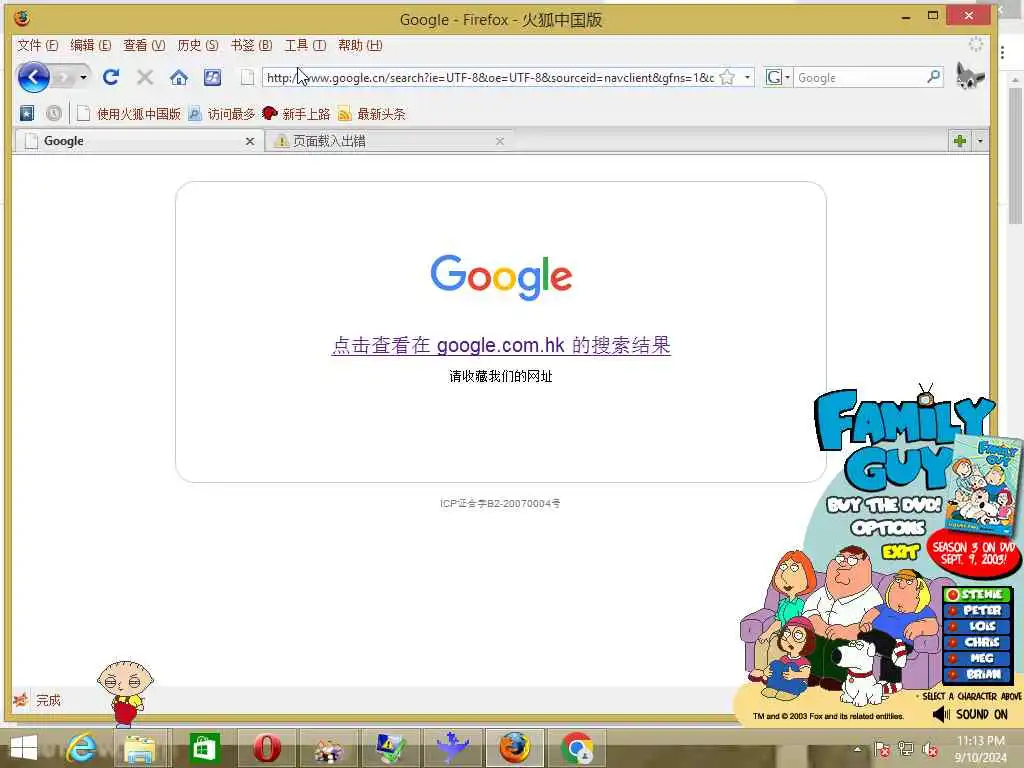Click the Windows Start button
The image size is (1024, 768).
(x=24, y=748)
